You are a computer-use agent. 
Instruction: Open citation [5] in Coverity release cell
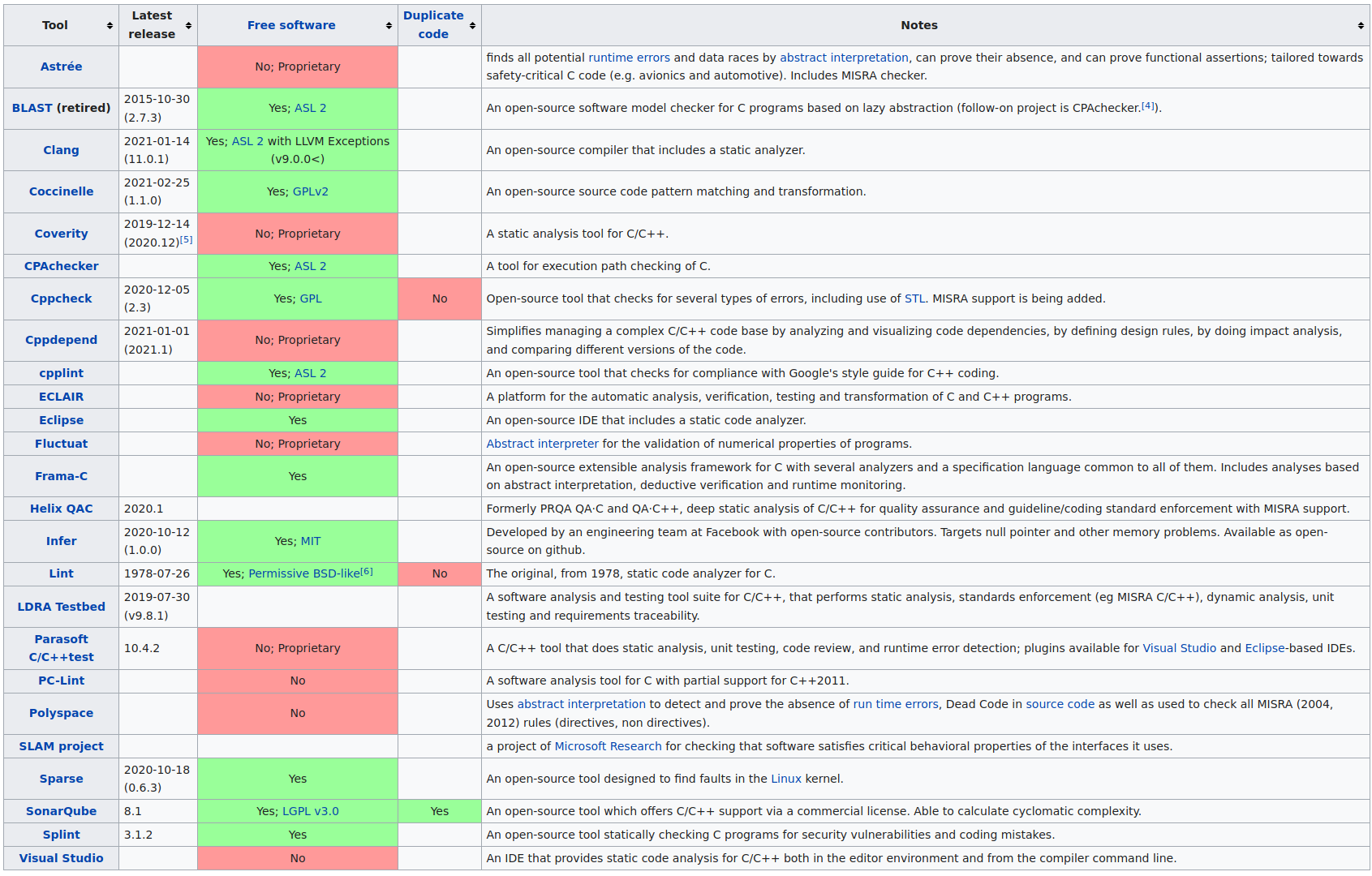click(187, 239)
